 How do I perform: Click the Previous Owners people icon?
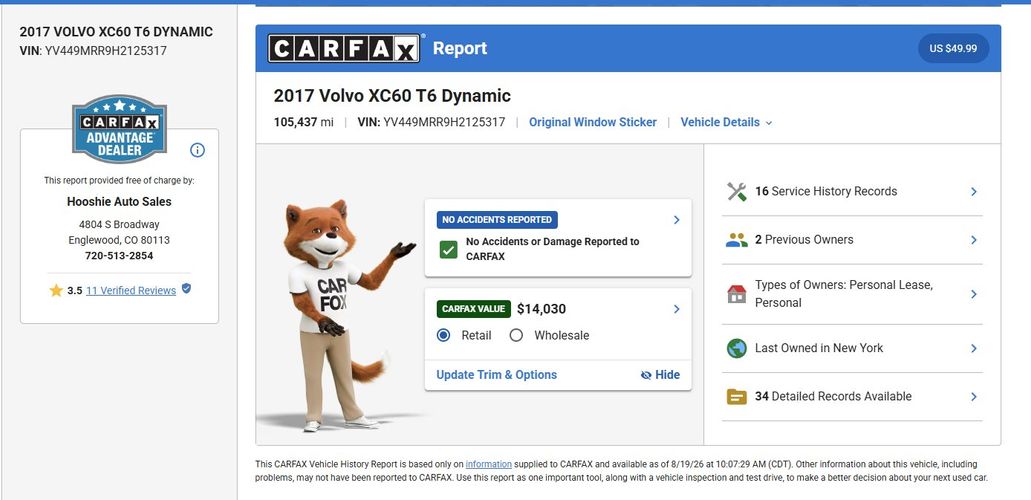pos(737,240)
